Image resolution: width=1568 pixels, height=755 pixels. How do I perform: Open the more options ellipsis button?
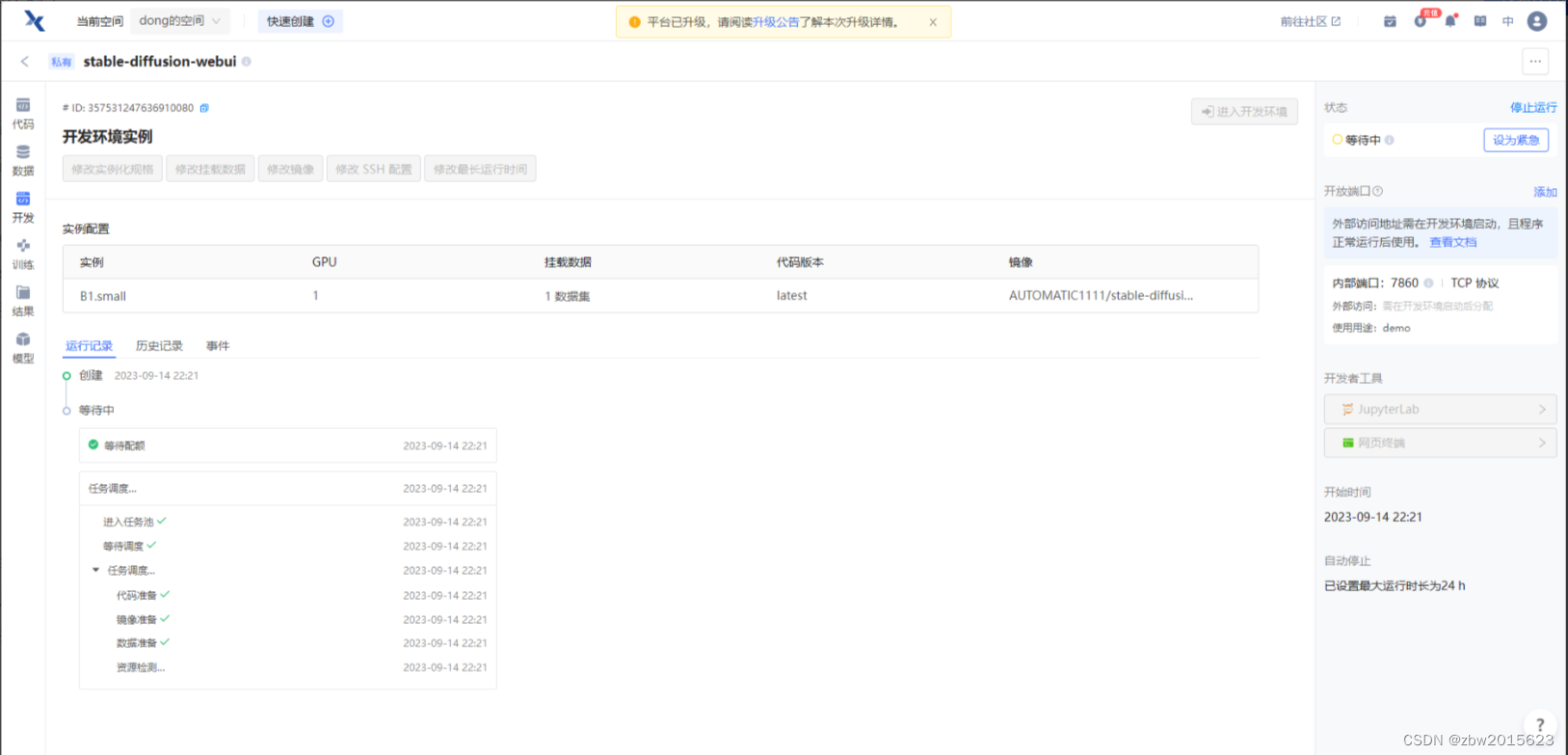[x=1535, y=62]
